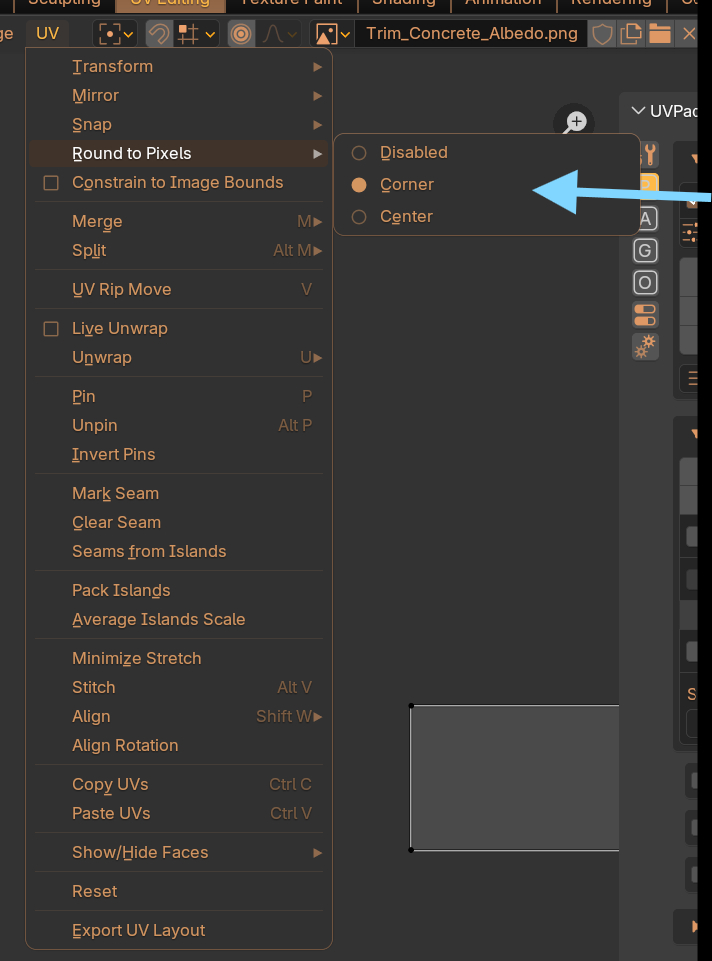Select the 'A' tab icon in sidebar
712x961 pixels.
click(x=646, y=218)
